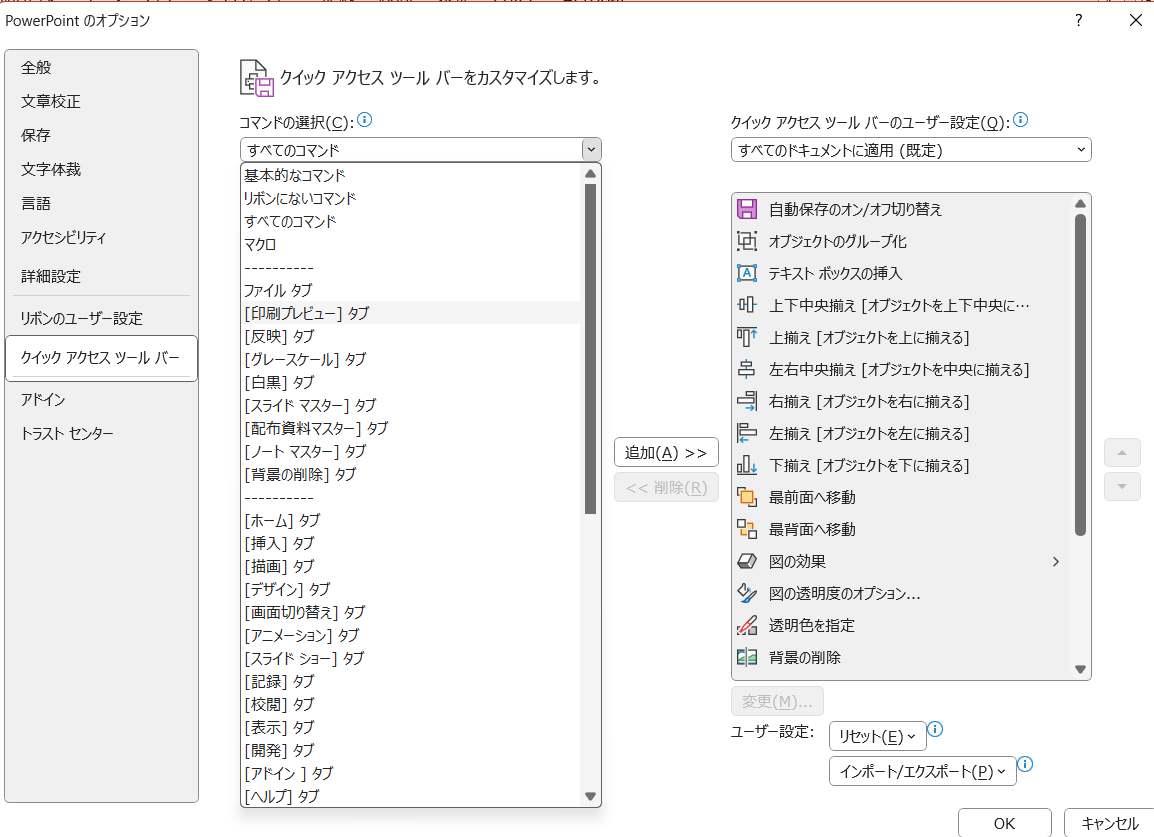
Task: Click the help question mark in the title bar
Action: click(1078, 20)
